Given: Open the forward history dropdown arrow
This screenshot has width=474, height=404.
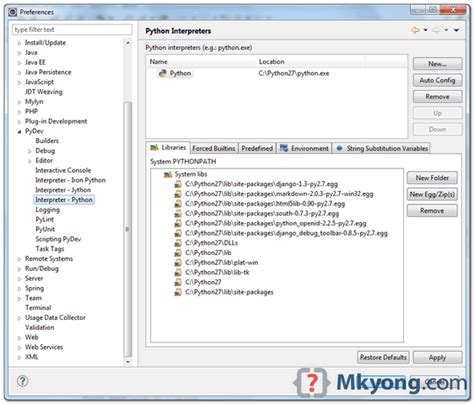Looking at the screenshot, I should 446,30.
